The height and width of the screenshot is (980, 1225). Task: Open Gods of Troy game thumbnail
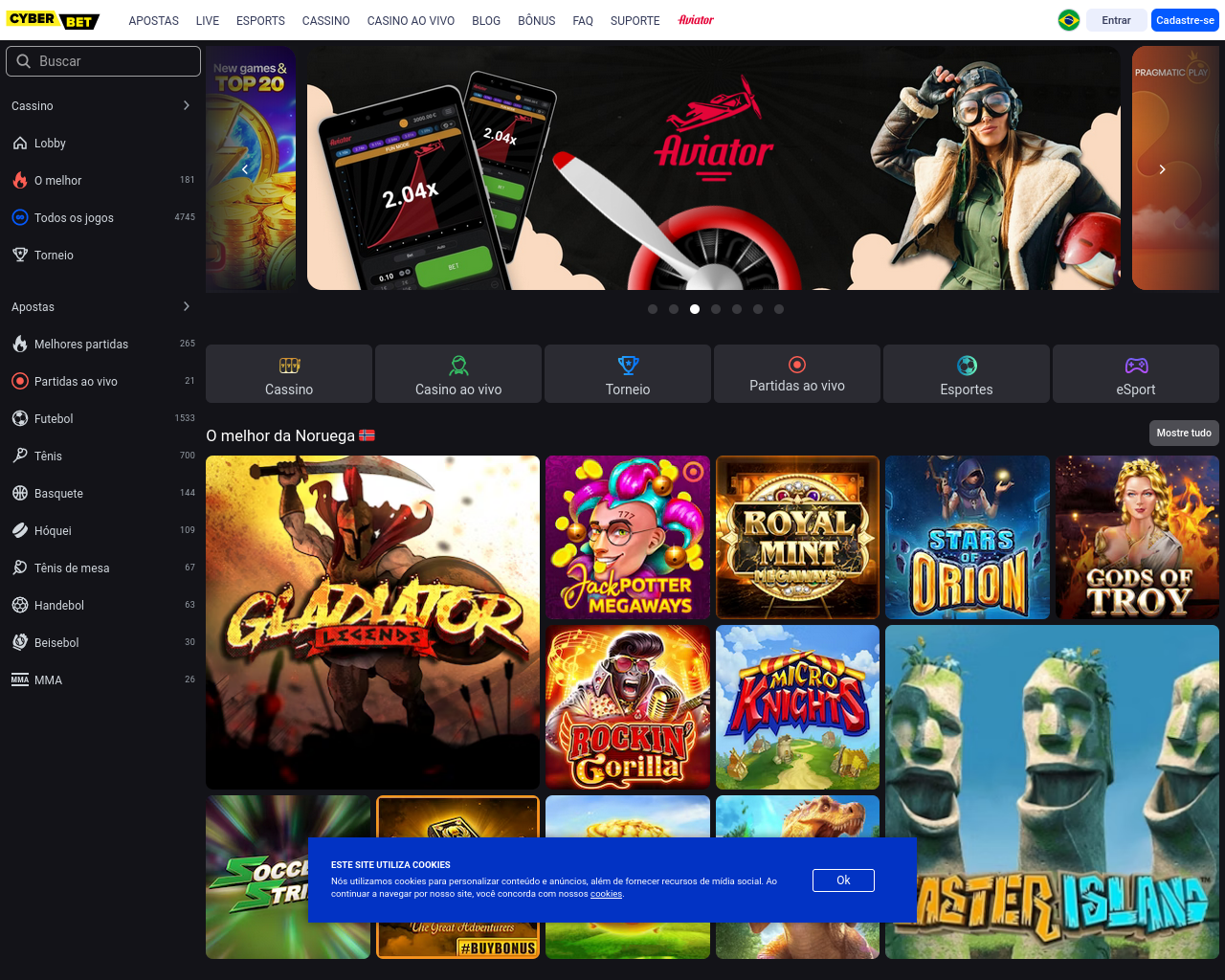(1137, 538)
